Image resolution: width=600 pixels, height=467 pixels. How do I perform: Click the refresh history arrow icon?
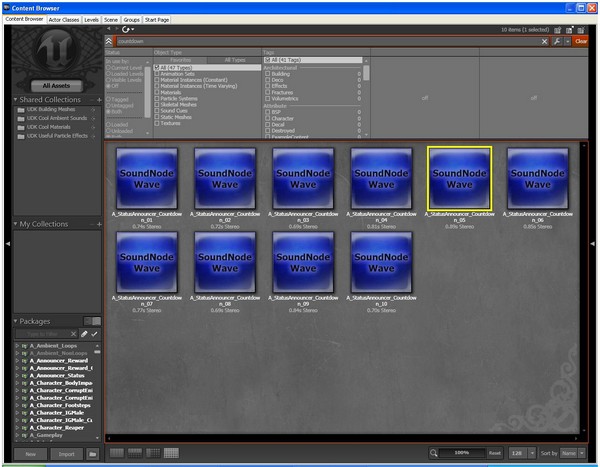(126, 29)
